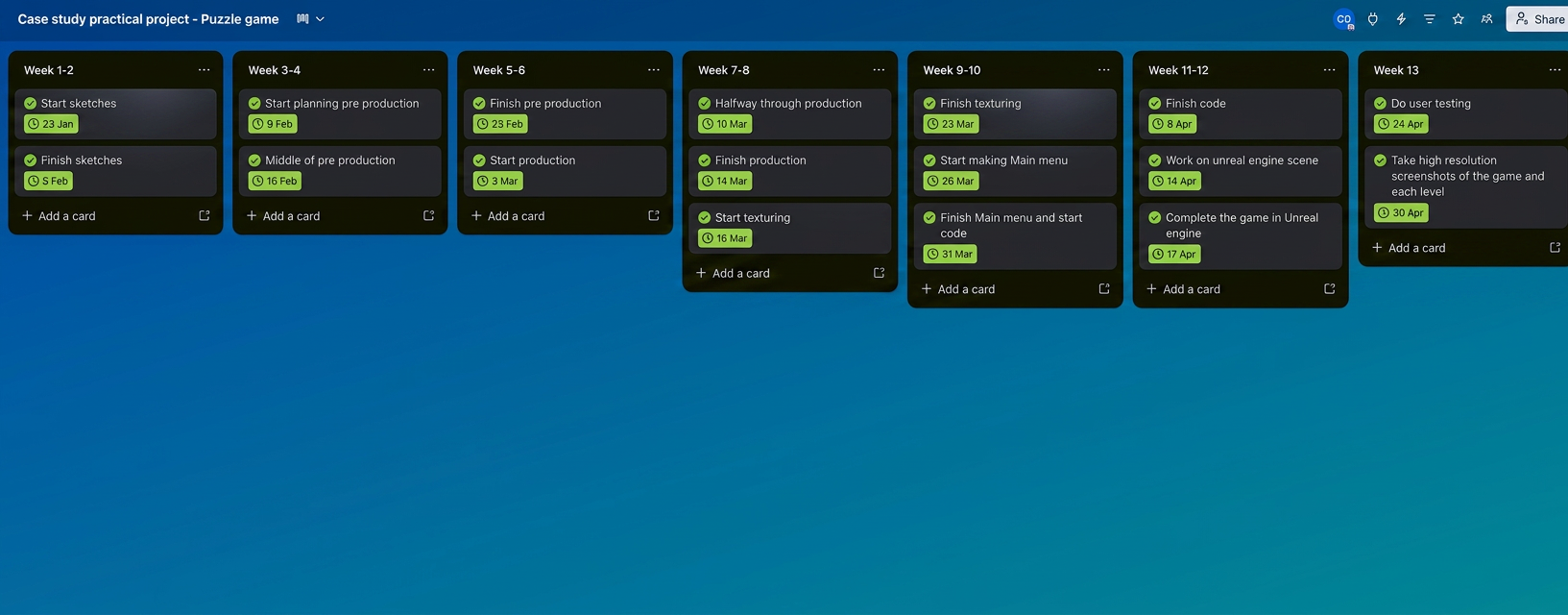Star this board with star icon
This screenshot has width=1568, height=615.
[1458, 19]
